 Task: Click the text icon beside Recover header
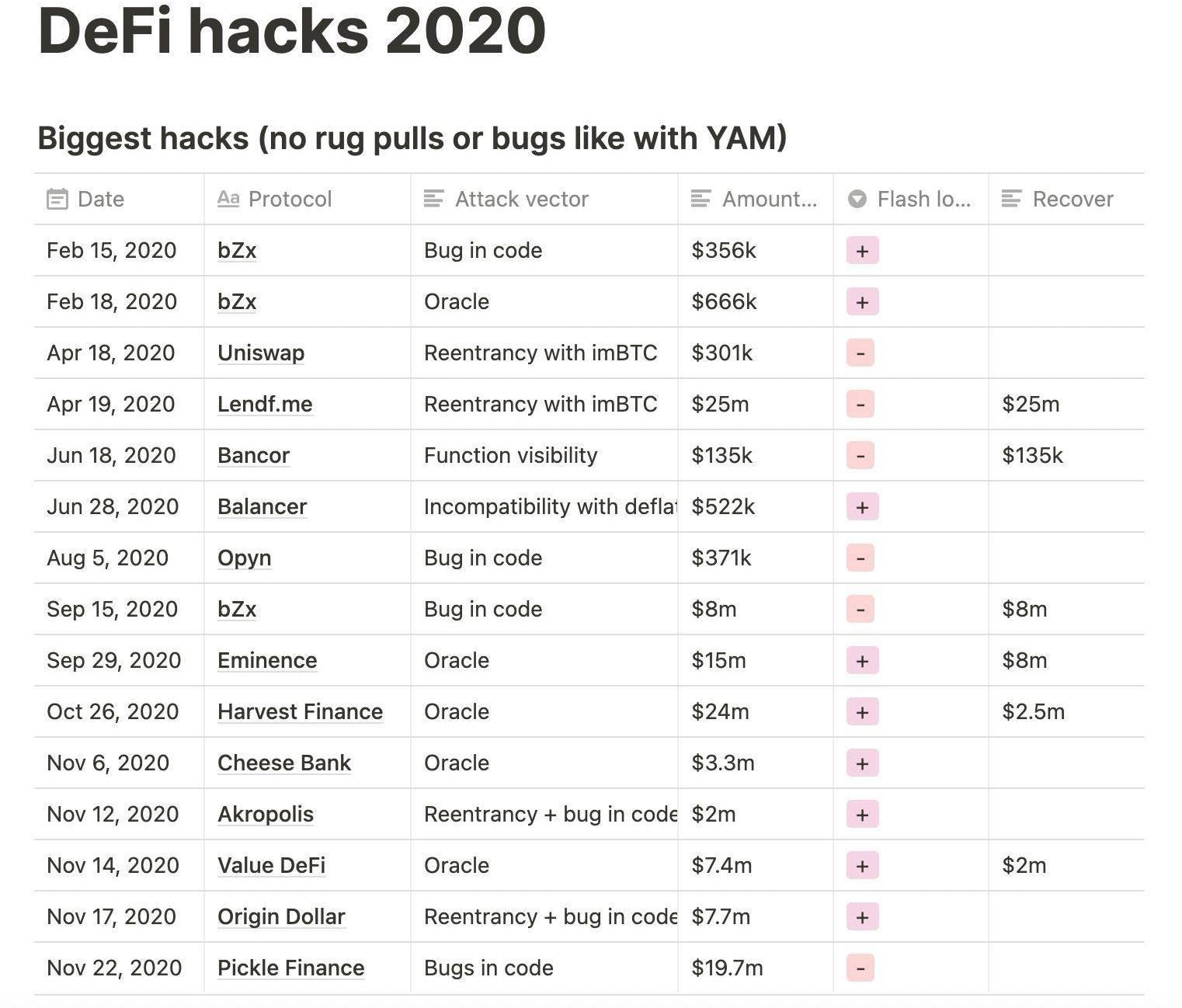(1011, 200)
